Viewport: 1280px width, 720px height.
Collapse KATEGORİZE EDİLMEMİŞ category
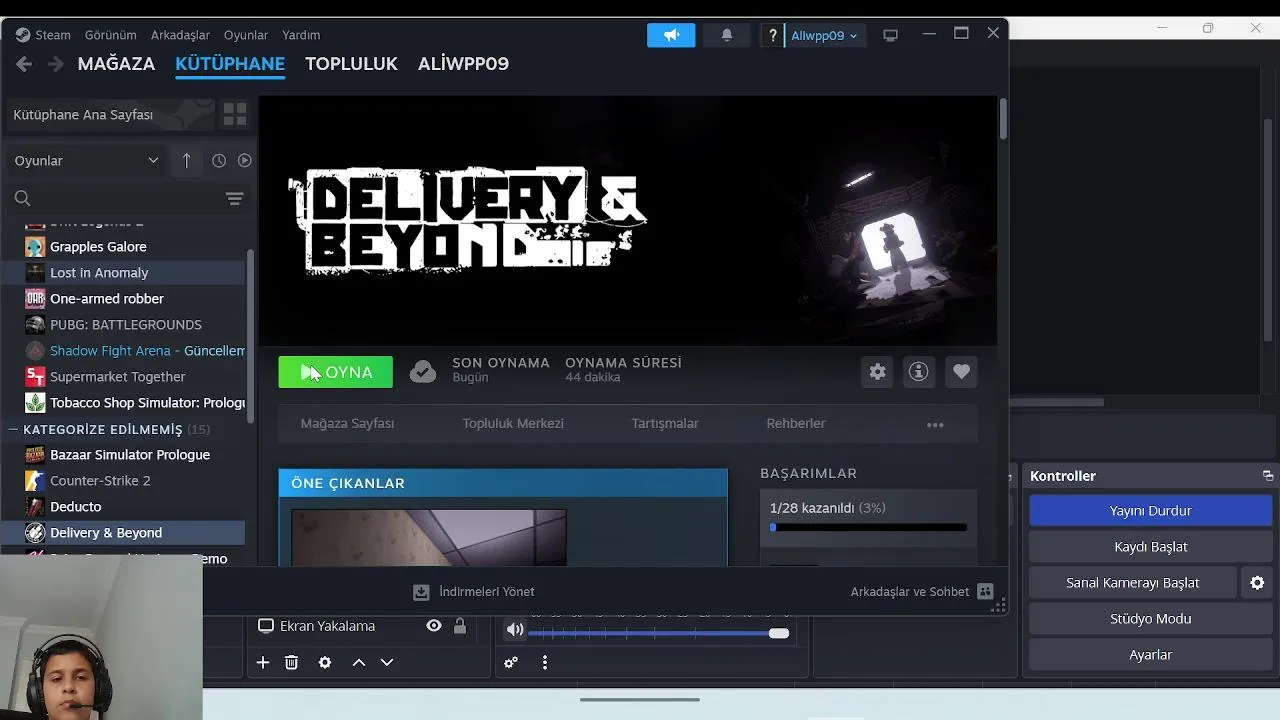tap(14, 430)
